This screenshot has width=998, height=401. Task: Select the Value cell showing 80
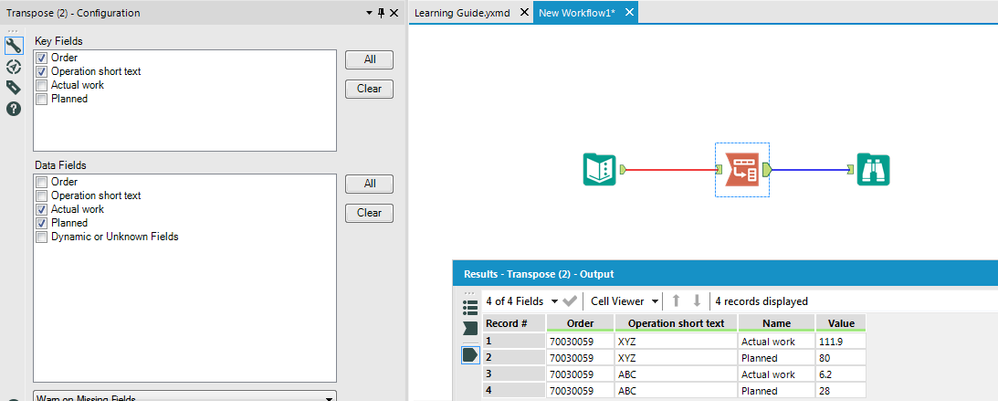841,358
